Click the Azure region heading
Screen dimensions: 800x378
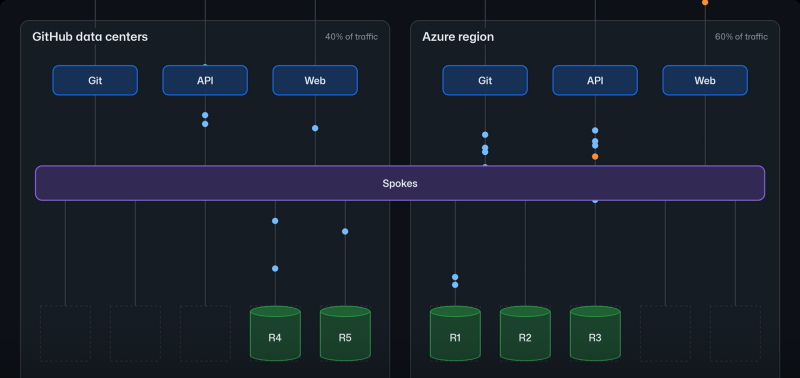[x=458, y=37]
